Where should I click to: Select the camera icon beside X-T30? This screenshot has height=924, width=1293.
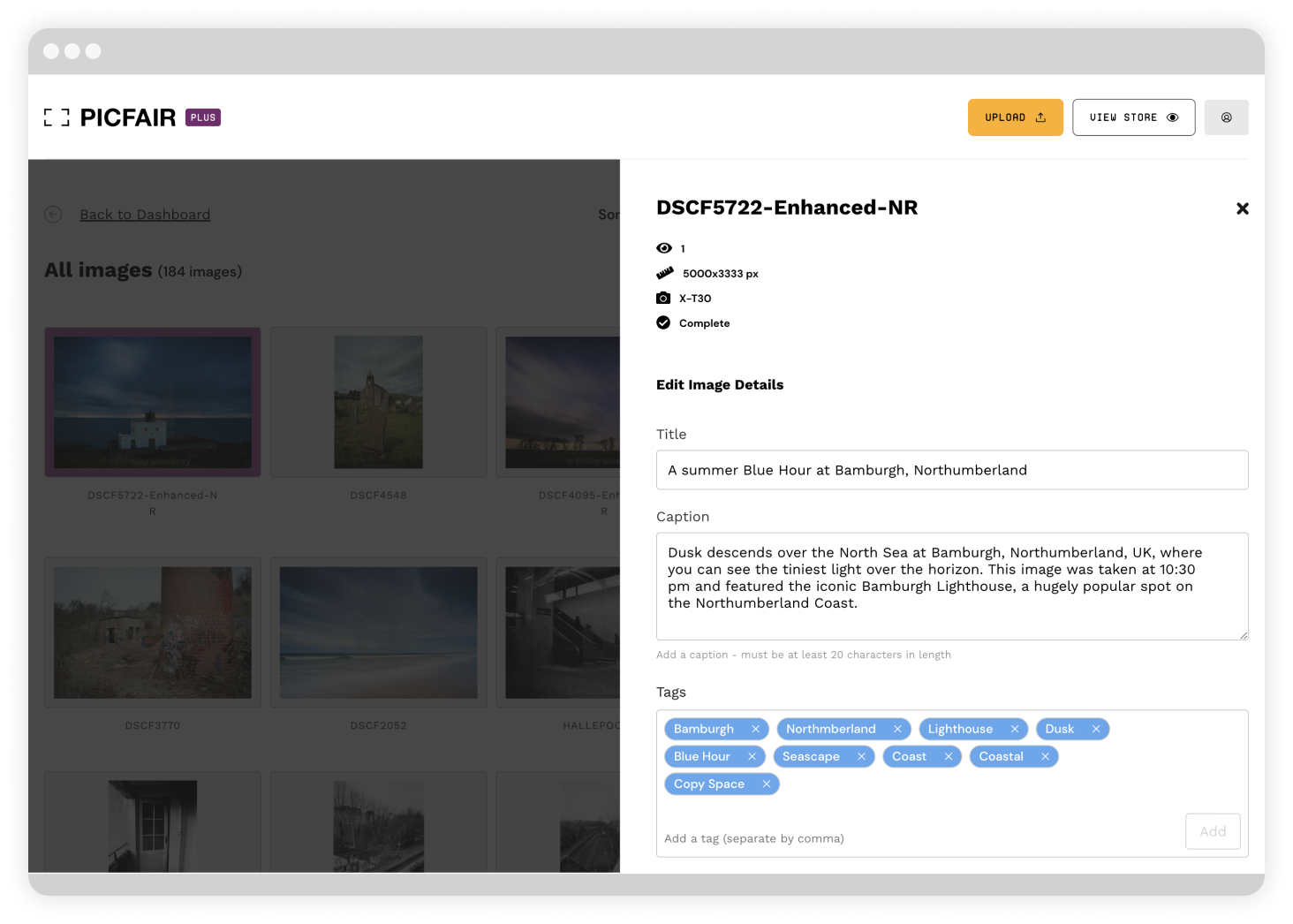[x=664, y=298]
